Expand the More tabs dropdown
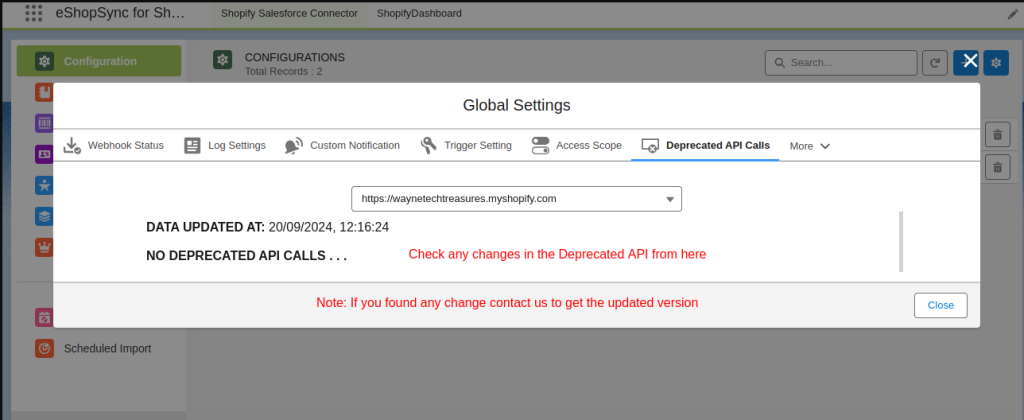 click(810, 146)
